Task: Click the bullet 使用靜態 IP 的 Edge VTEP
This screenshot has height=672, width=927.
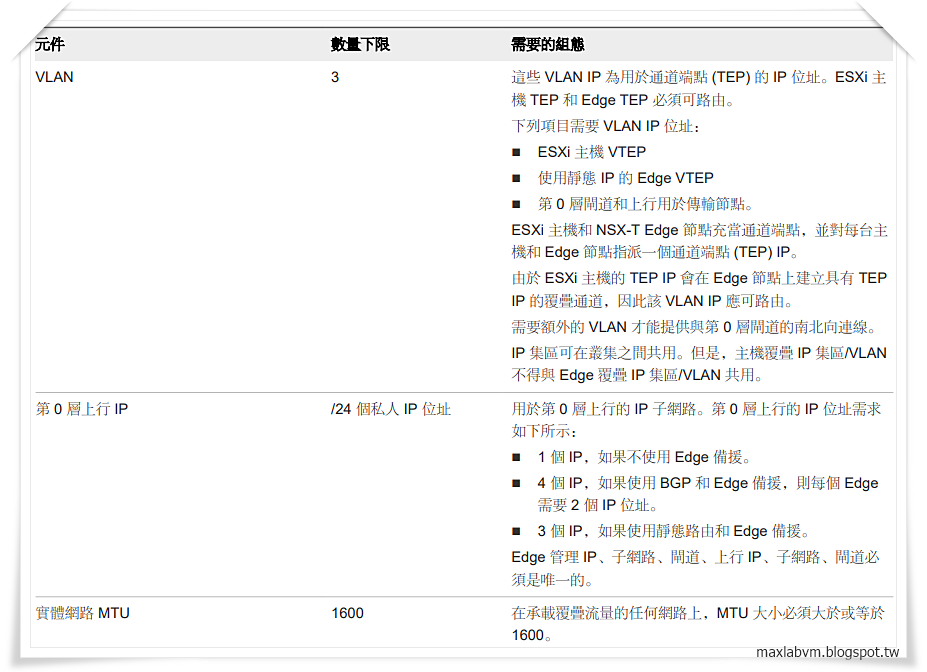Action: 625,178
